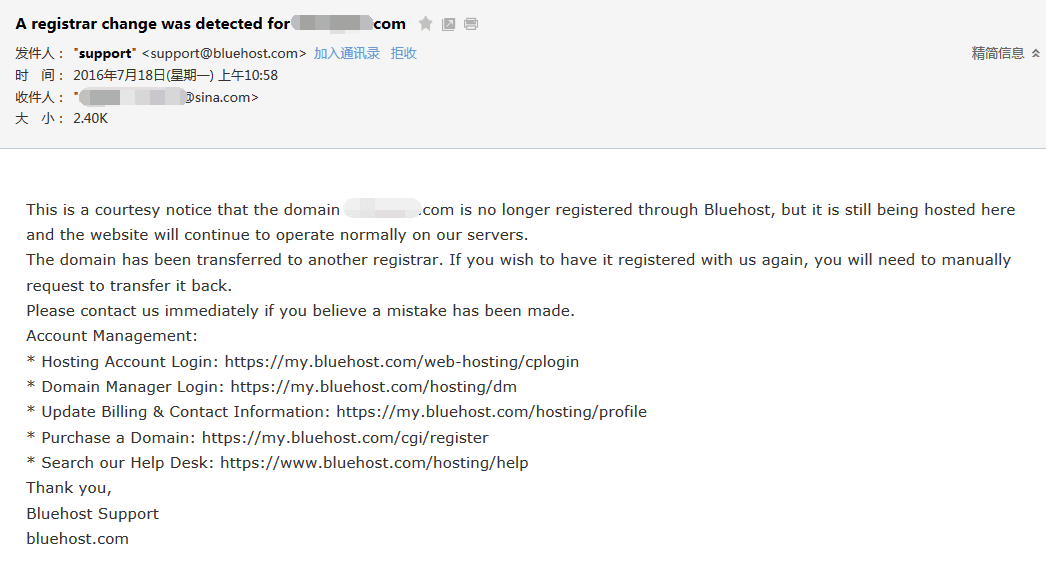This screenshot has height=563, width=1046.
Task: Open the Update Billing & Contact profile URL
Action: click(491, 411)
